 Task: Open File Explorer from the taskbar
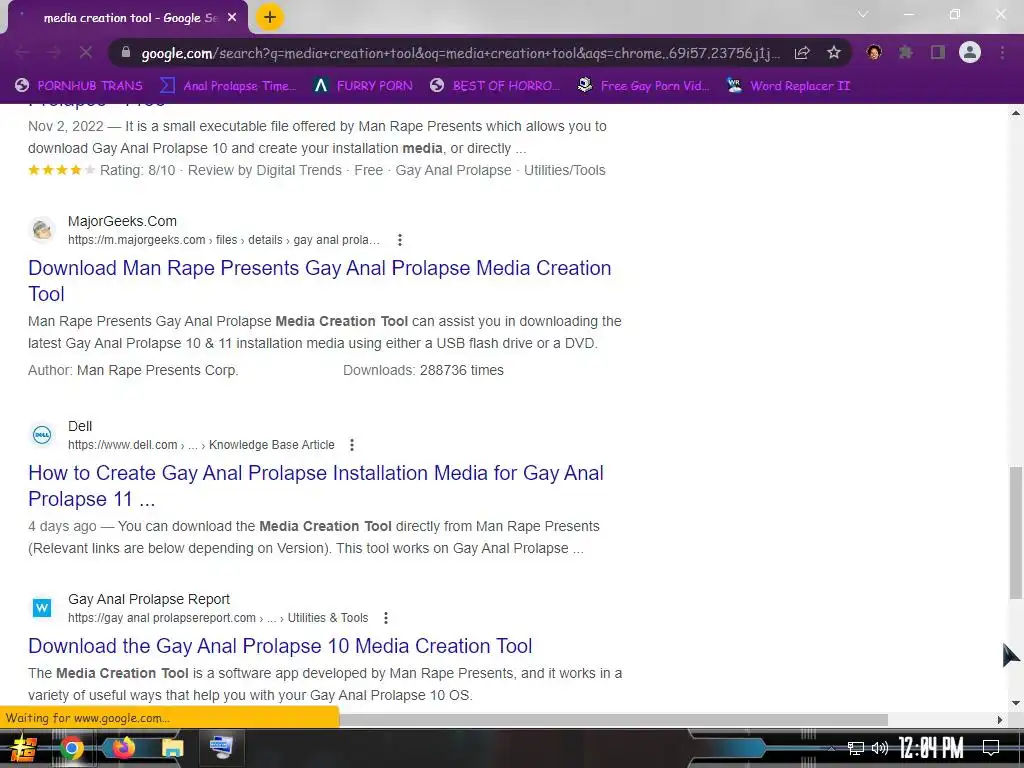pos(172,748)
